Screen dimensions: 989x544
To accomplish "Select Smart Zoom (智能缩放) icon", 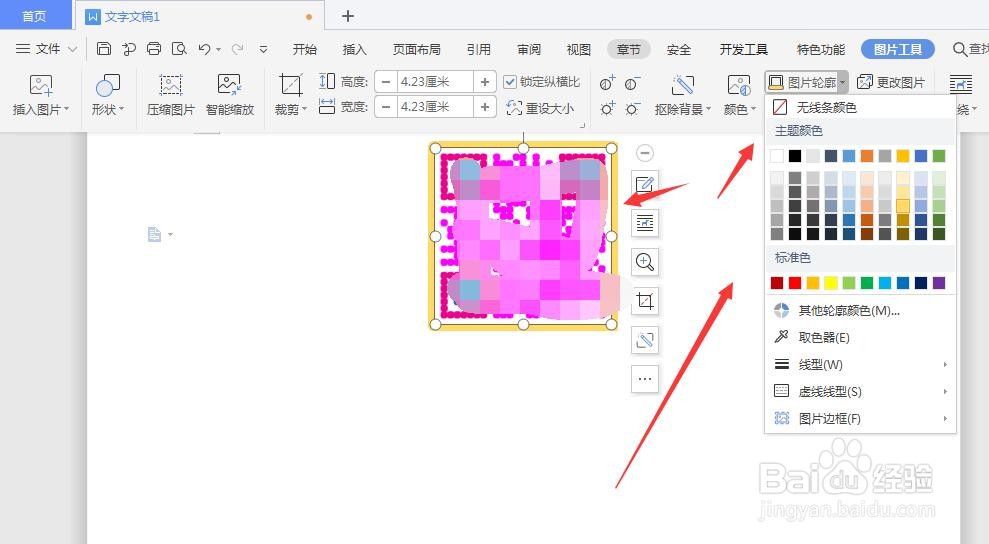I will point(230,85).
